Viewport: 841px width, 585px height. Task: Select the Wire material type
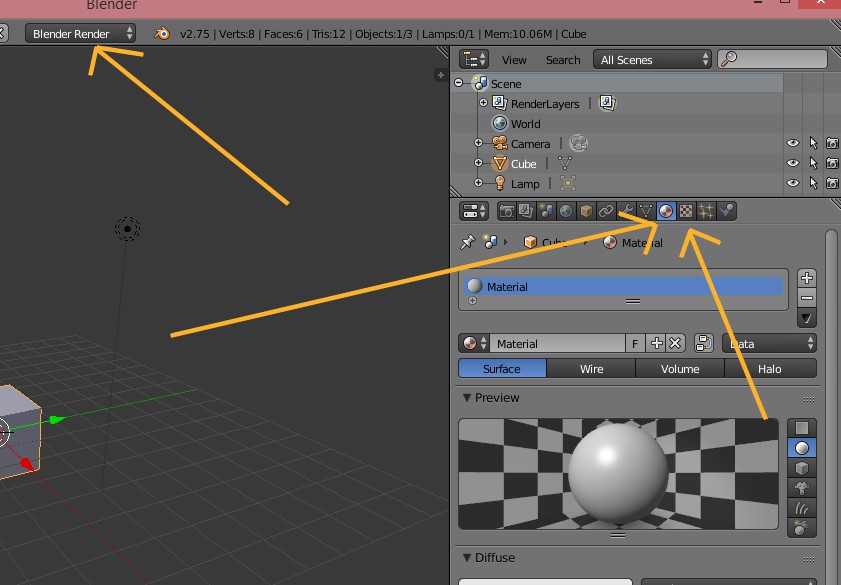591,369
